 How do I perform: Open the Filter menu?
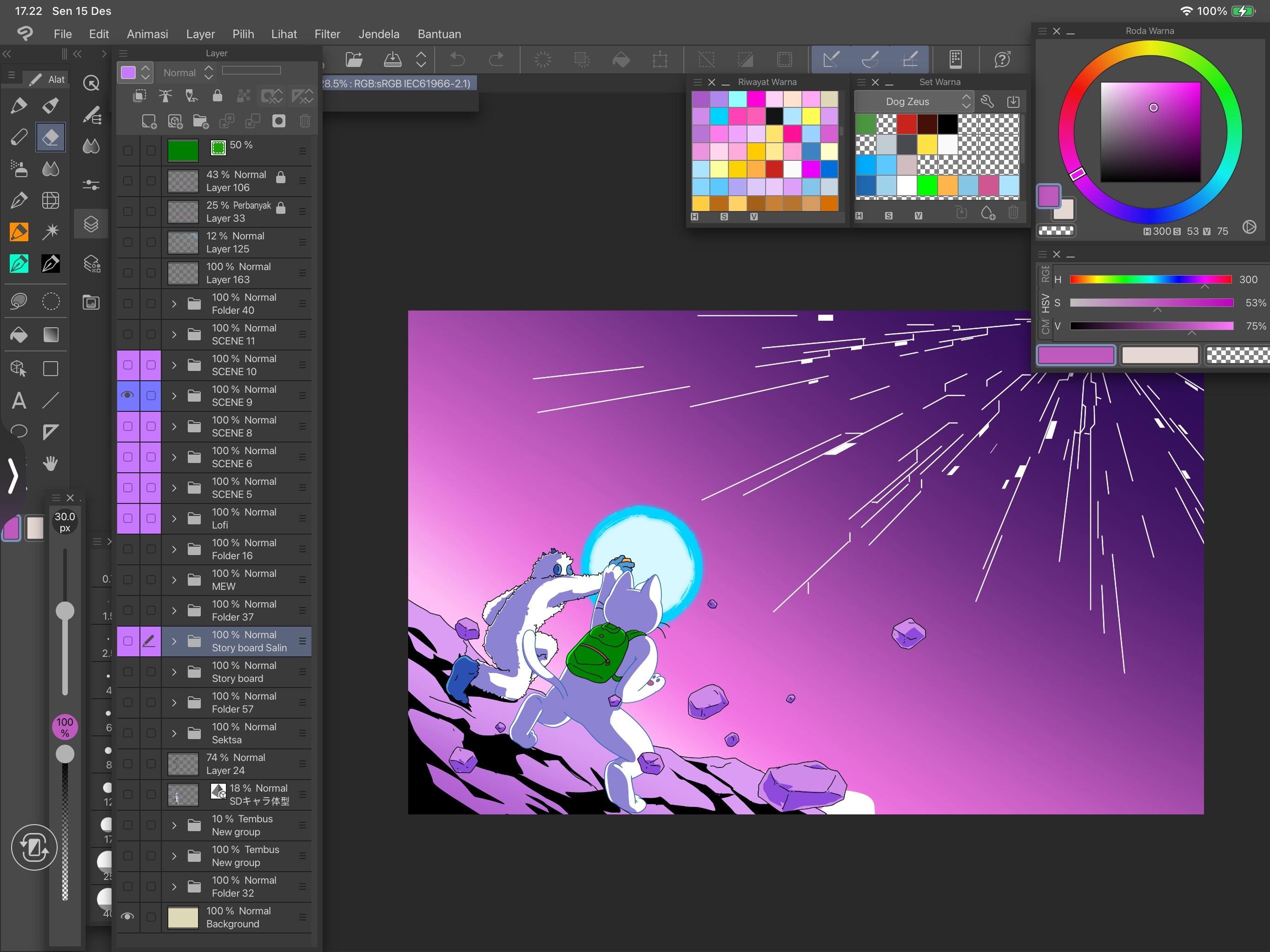327,34
